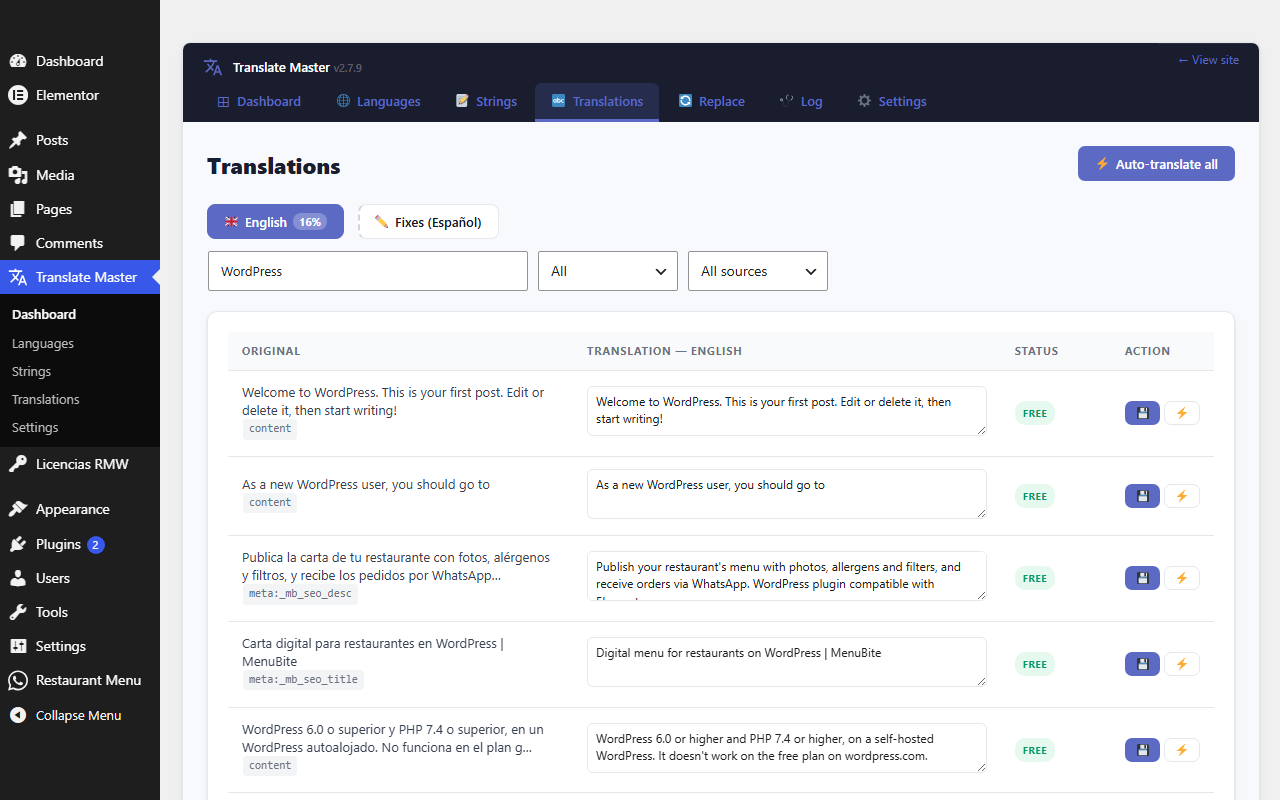Click the Auto-translate all button
1280x800 pixels.
point(1156,164)
